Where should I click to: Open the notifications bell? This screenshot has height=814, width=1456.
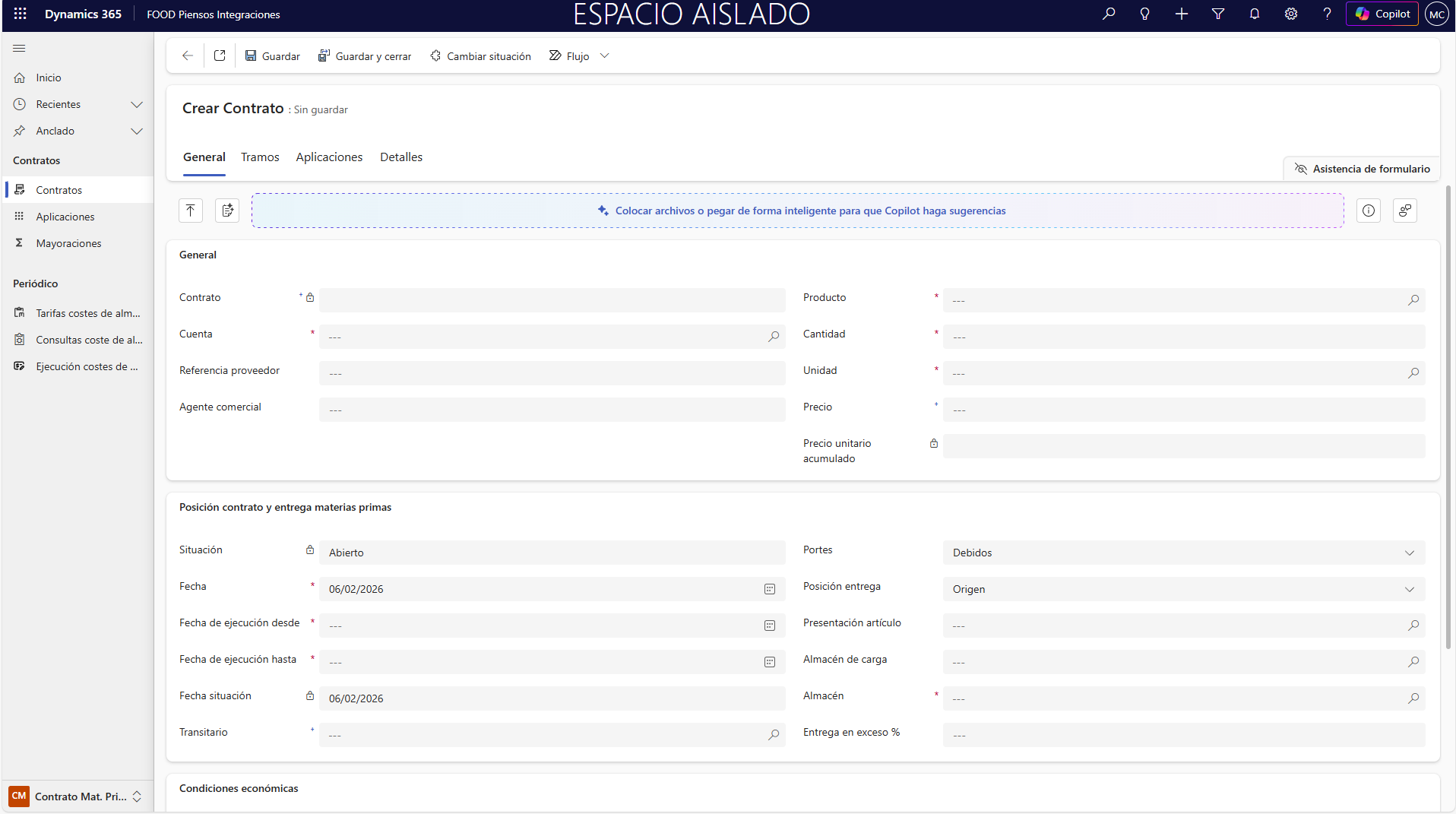pyautogui.click(x=1255, y=14)
